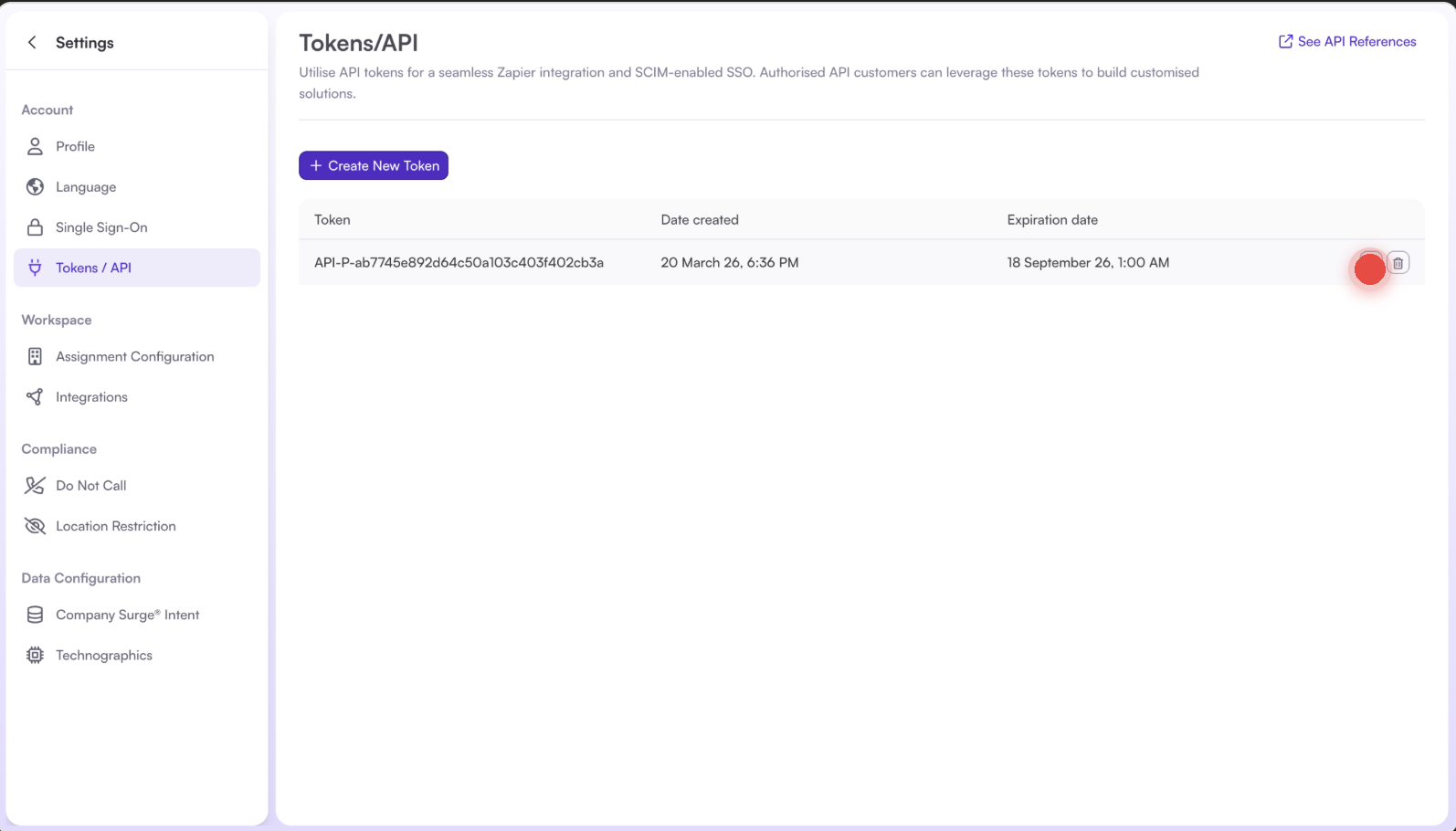Go back using the Settings back arrow
1456x831 pixels.
pyautogui.click(x=32, y=42)
